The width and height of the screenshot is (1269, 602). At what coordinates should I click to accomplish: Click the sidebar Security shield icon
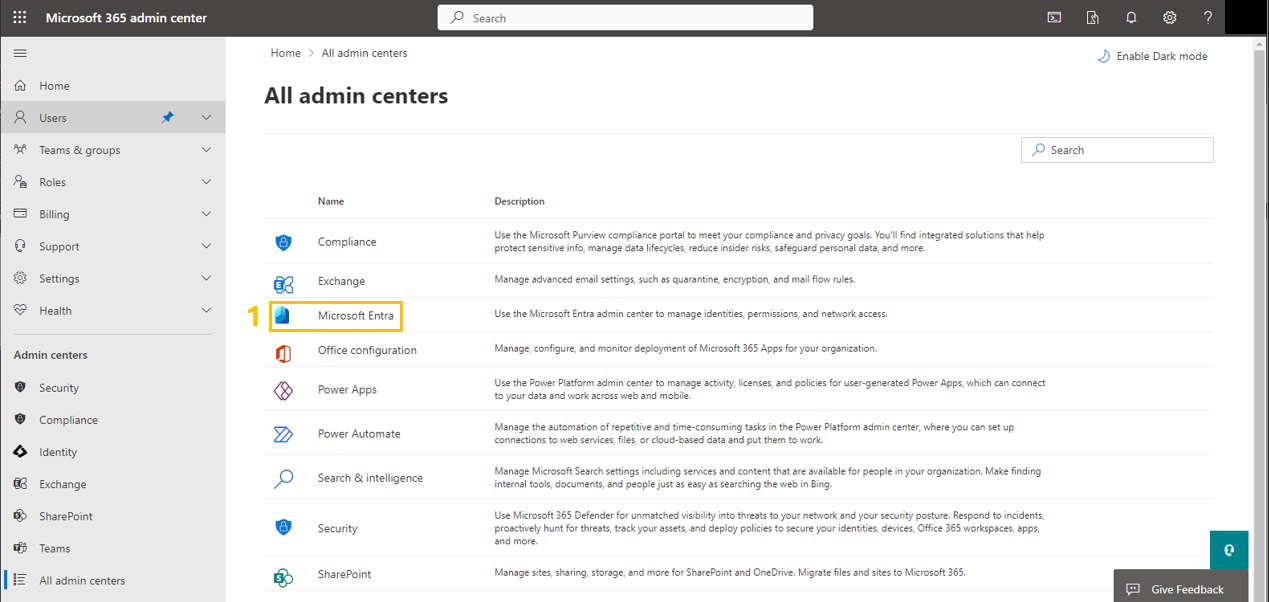[x=20, y=388]
